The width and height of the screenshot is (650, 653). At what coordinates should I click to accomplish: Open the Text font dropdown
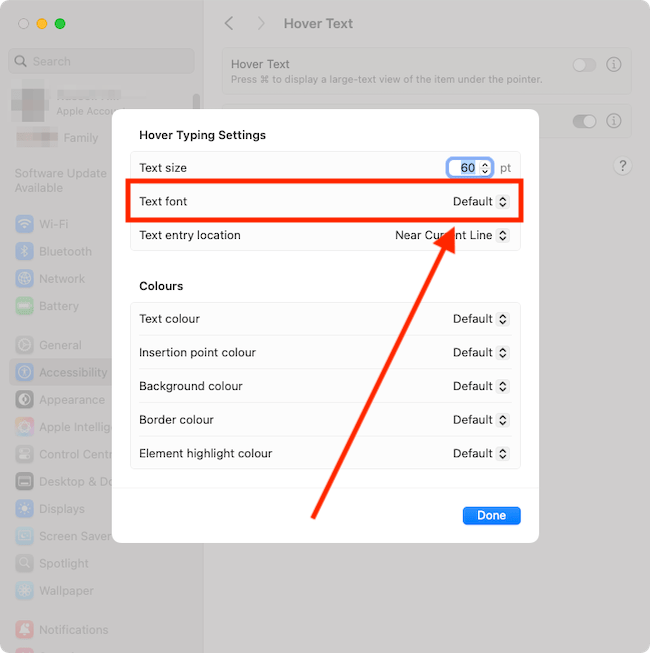click(480, 202)
